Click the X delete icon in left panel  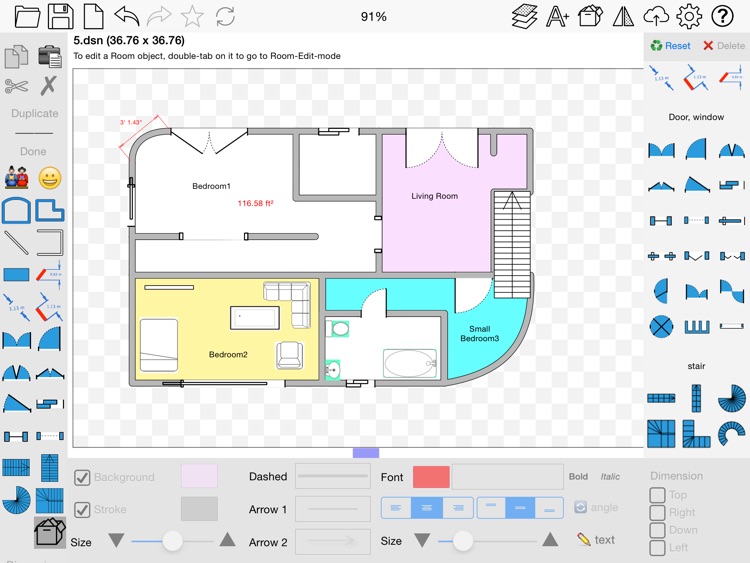pos(49,86)
